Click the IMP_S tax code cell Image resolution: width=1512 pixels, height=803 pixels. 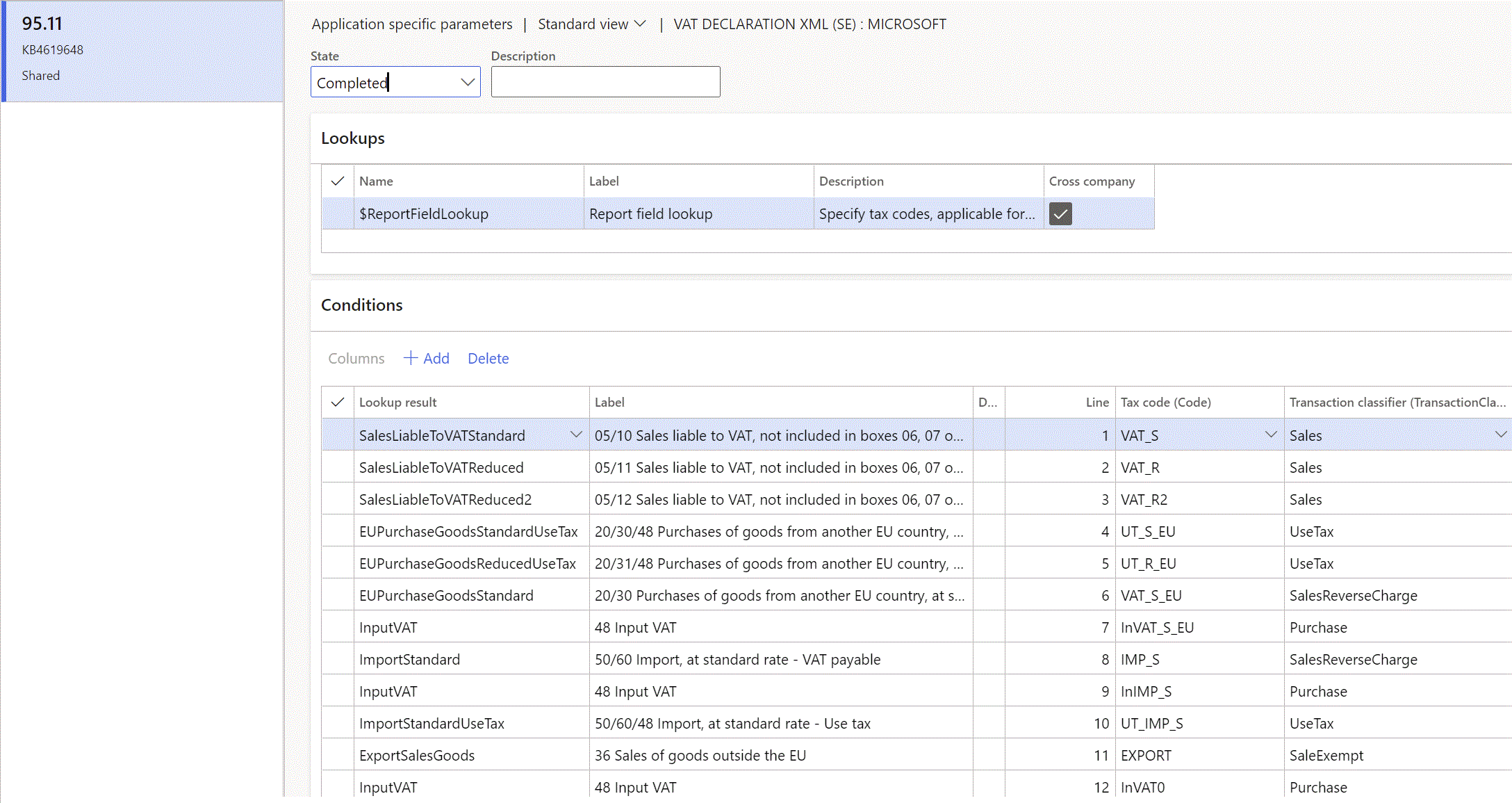tap(1199, 660)
